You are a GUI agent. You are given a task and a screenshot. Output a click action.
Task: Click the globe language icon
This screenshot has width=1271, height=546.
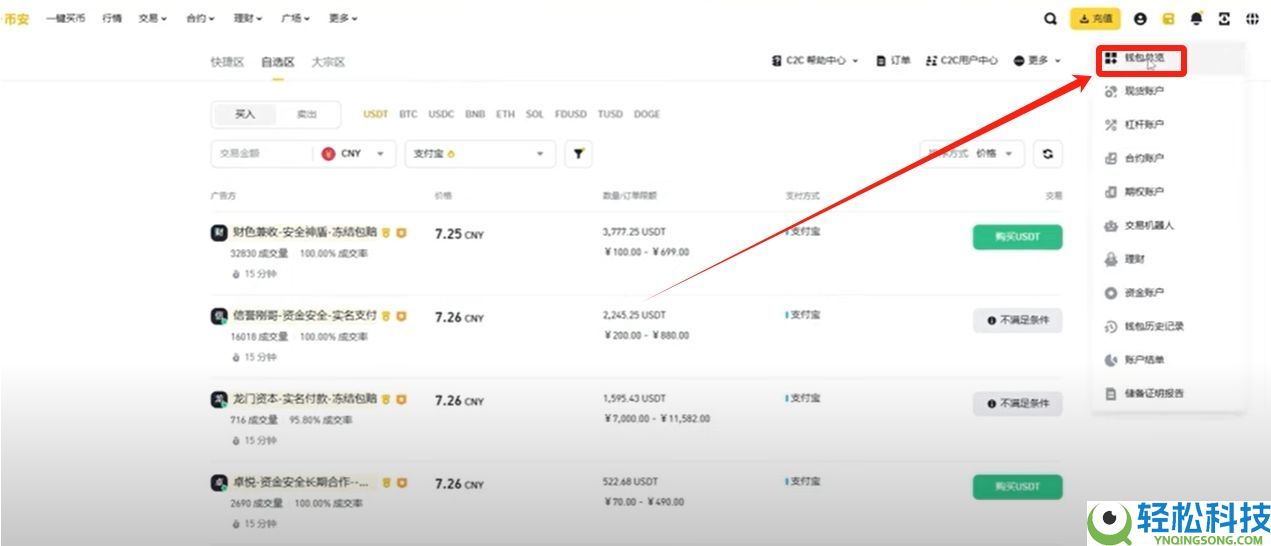tap(1252, 18)
